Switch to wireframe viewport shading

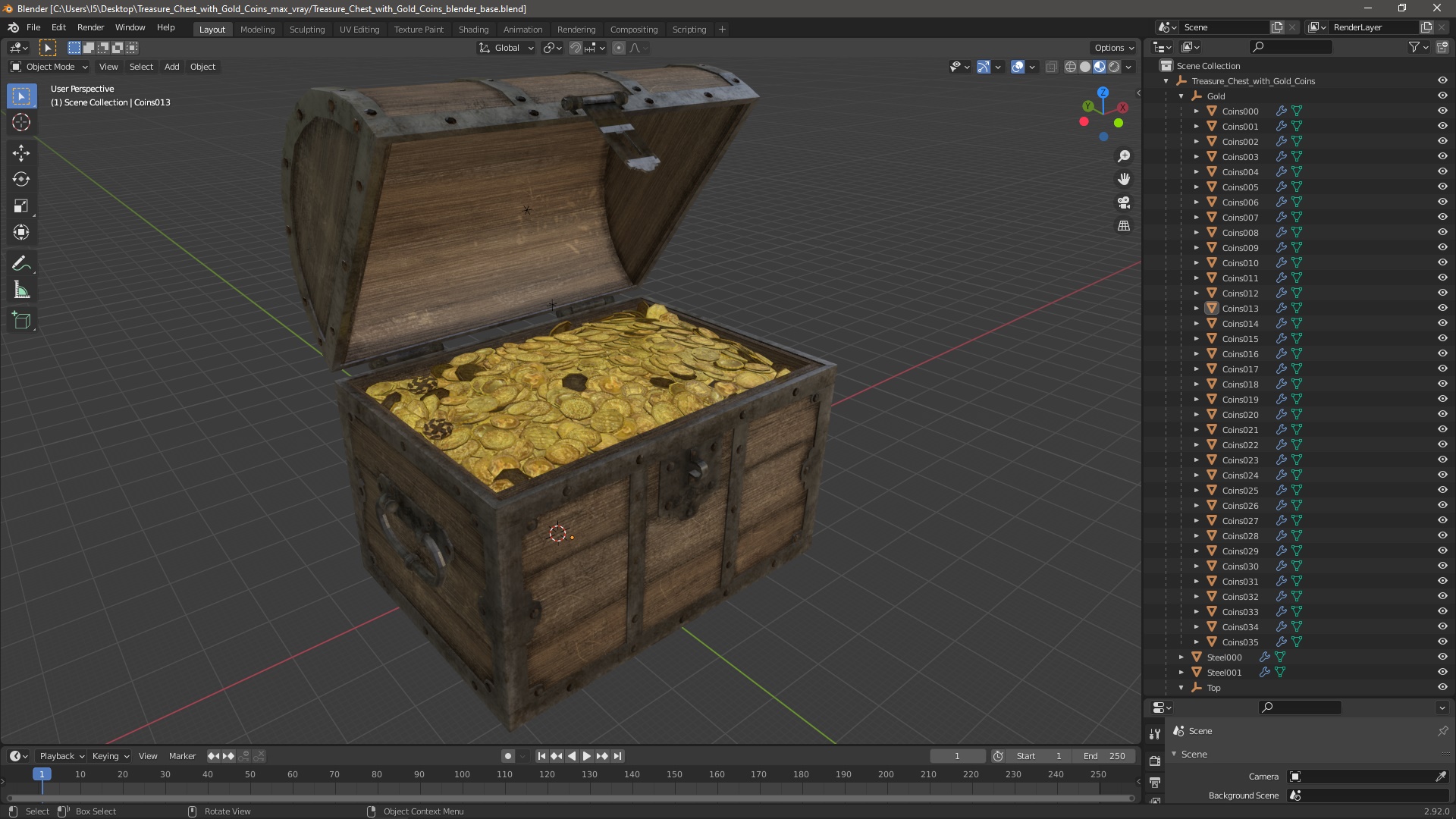click(x=1070, y=67)
